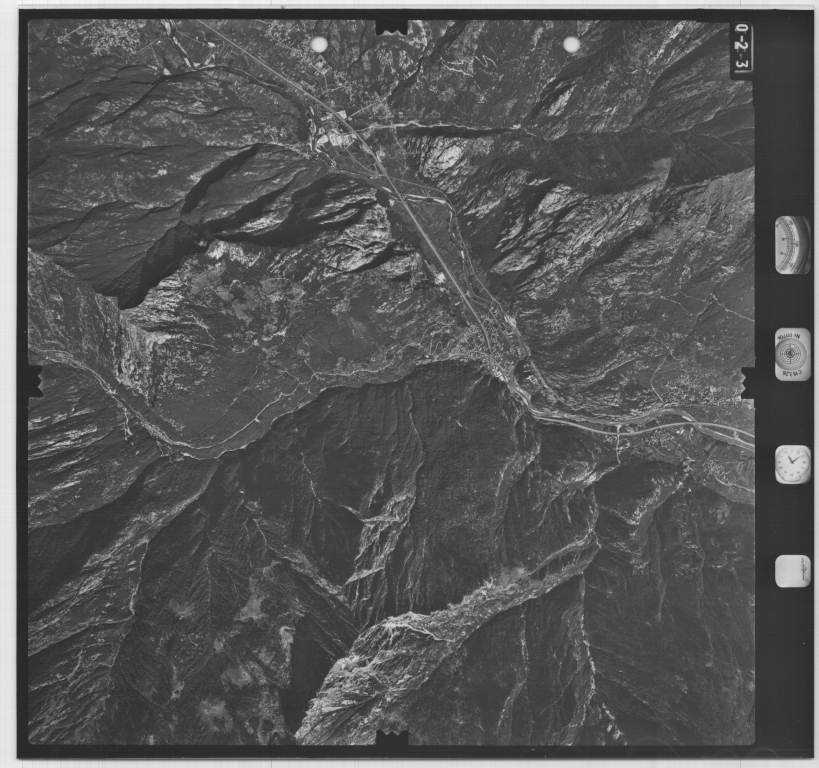Select the bottom edge fiducial notch
The image size is (819, 768).
[391, 740]
